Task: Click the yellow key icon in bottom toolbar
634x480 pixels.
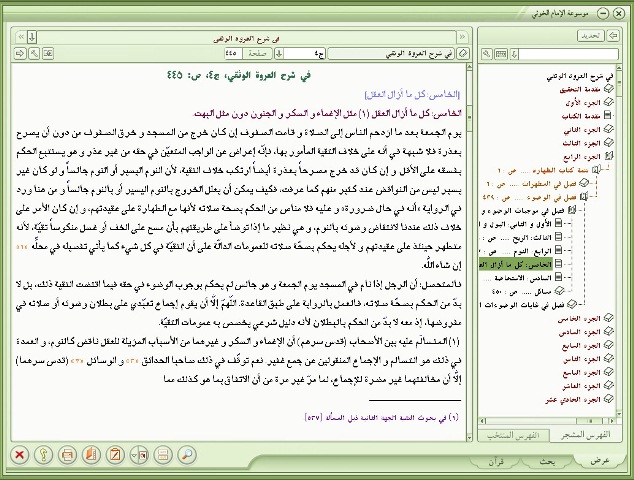Action: point(43,455)
